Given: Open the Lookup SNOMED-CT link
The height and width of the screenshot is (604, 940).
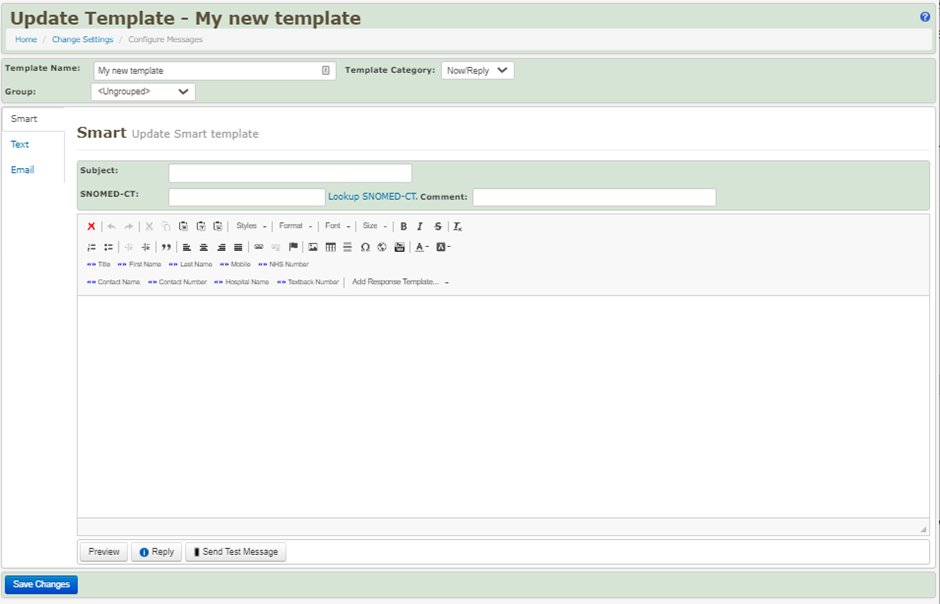Looking at the screenshot, I should 372,197.
